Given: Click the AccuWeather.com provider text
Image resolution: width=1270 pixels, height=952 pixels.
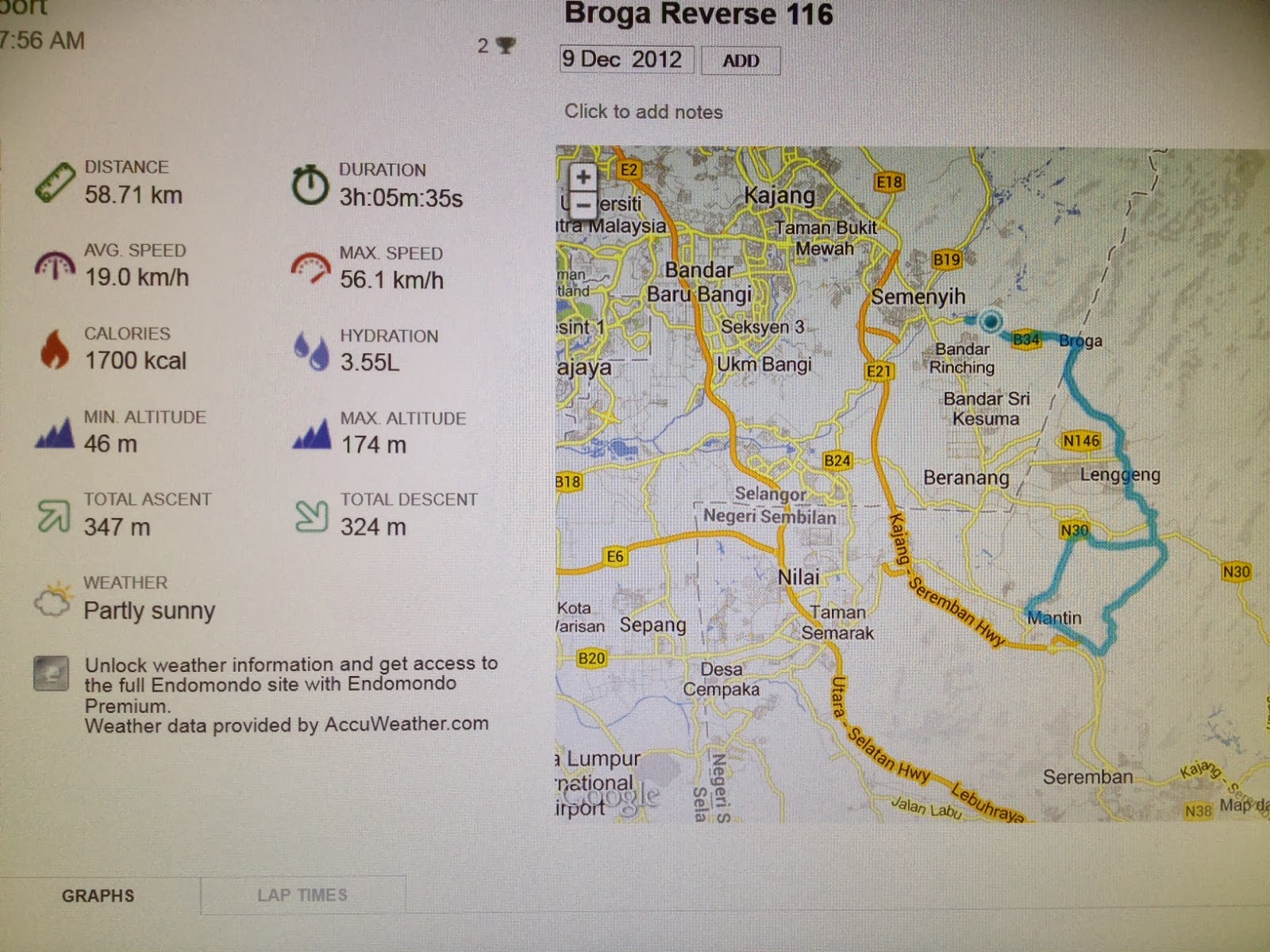Looking at the screenshot, I should (x=287, y=725).
